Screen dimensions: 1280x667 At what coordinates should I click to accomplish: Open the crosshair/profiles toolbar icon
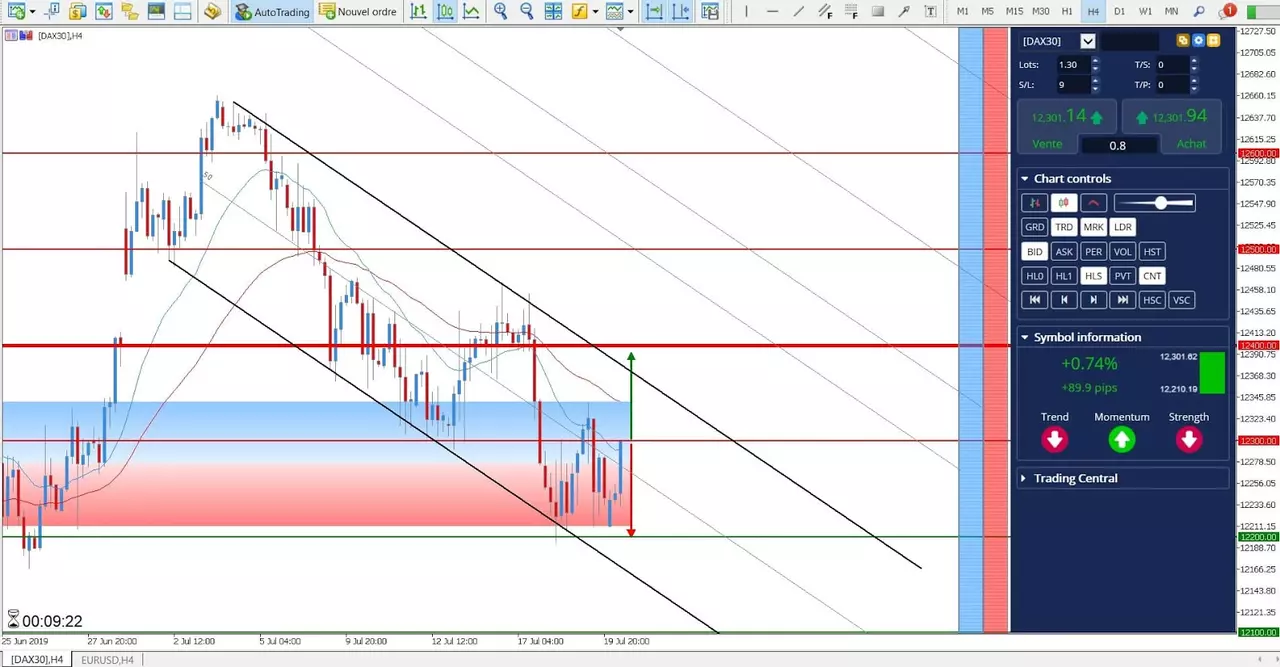pos(52,12)
